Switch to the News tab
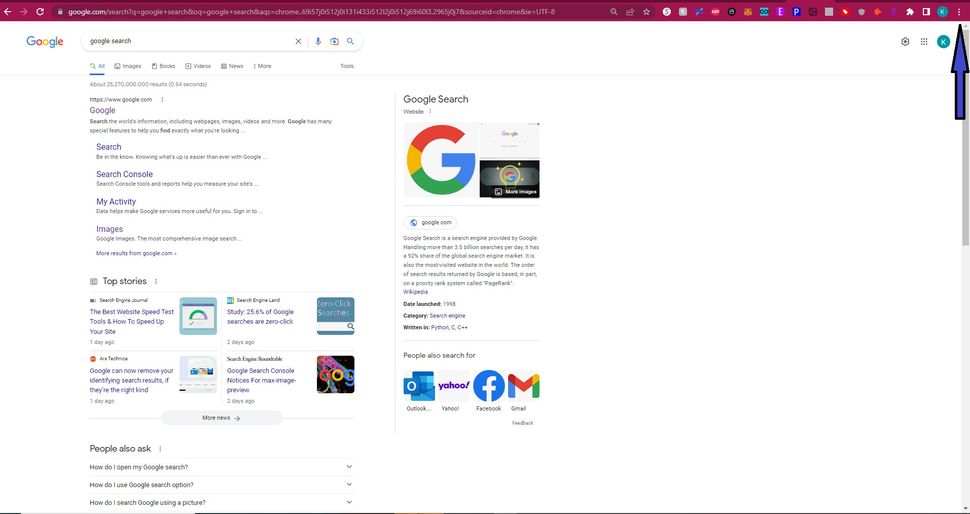 232,66
